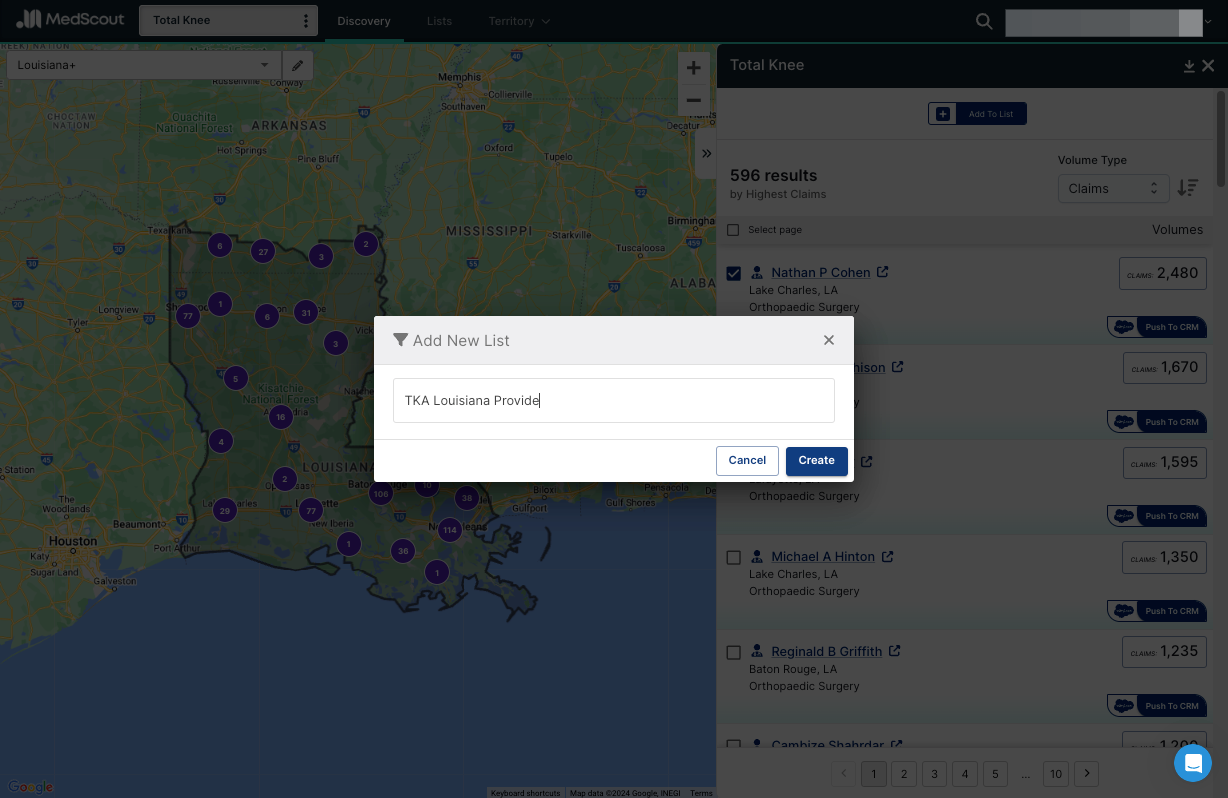Open Reginald B Griffith external link icon
This screenshot has height=798, width=1228.
(x=894, y=651)
